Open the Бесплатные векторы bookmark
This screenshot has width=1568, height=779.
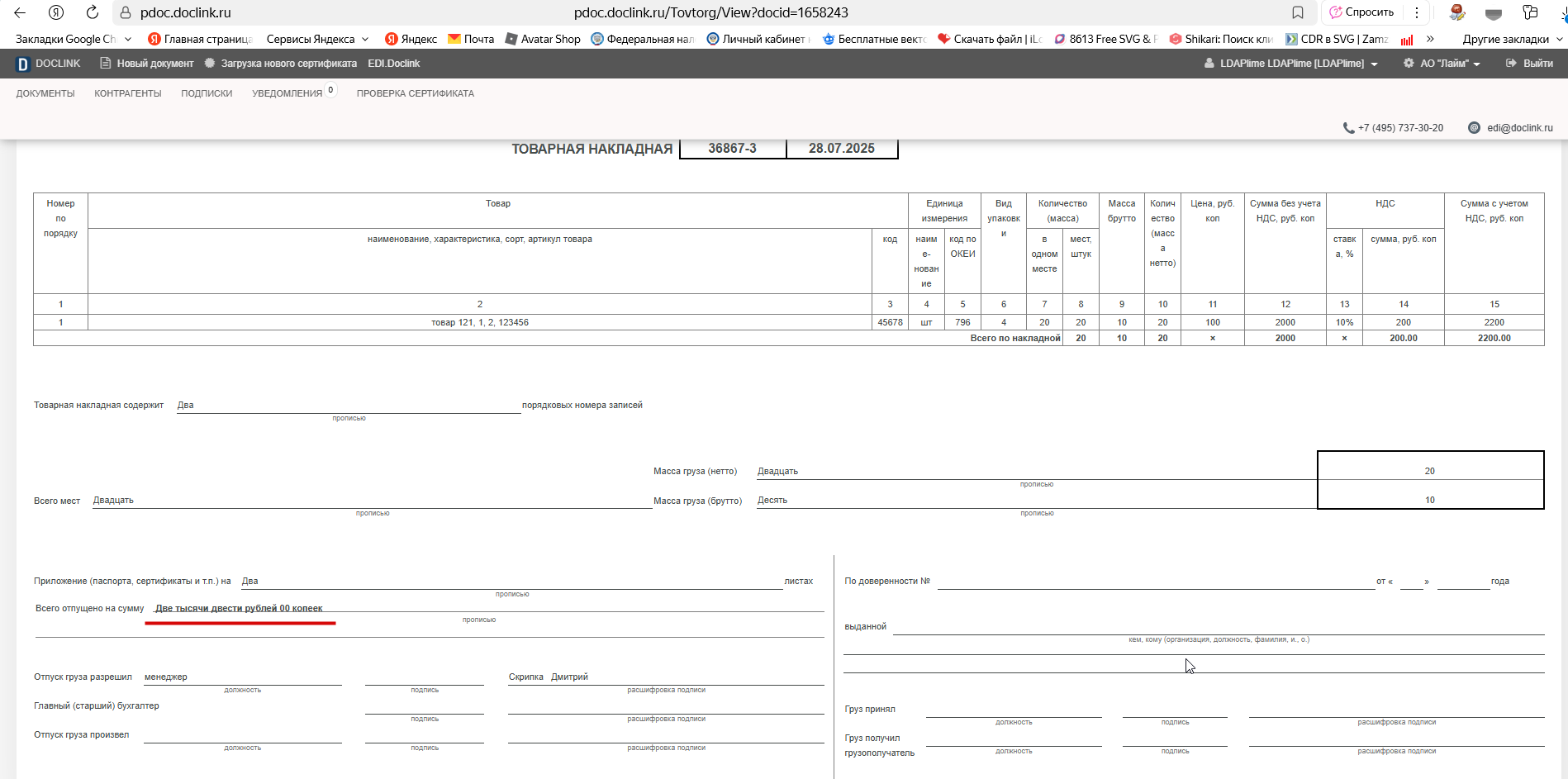click(874, 39)
